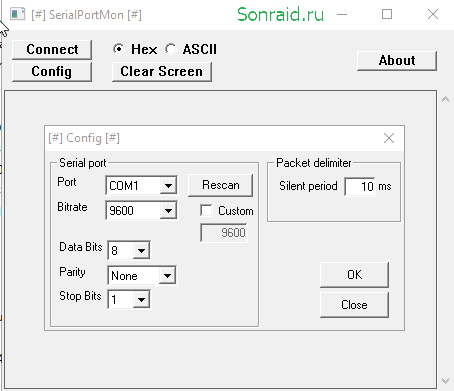The width and height of the screenshot is (454, 391).
Task: Click the SerialPortMon app icon in title bar
Action: pos(18,14)
